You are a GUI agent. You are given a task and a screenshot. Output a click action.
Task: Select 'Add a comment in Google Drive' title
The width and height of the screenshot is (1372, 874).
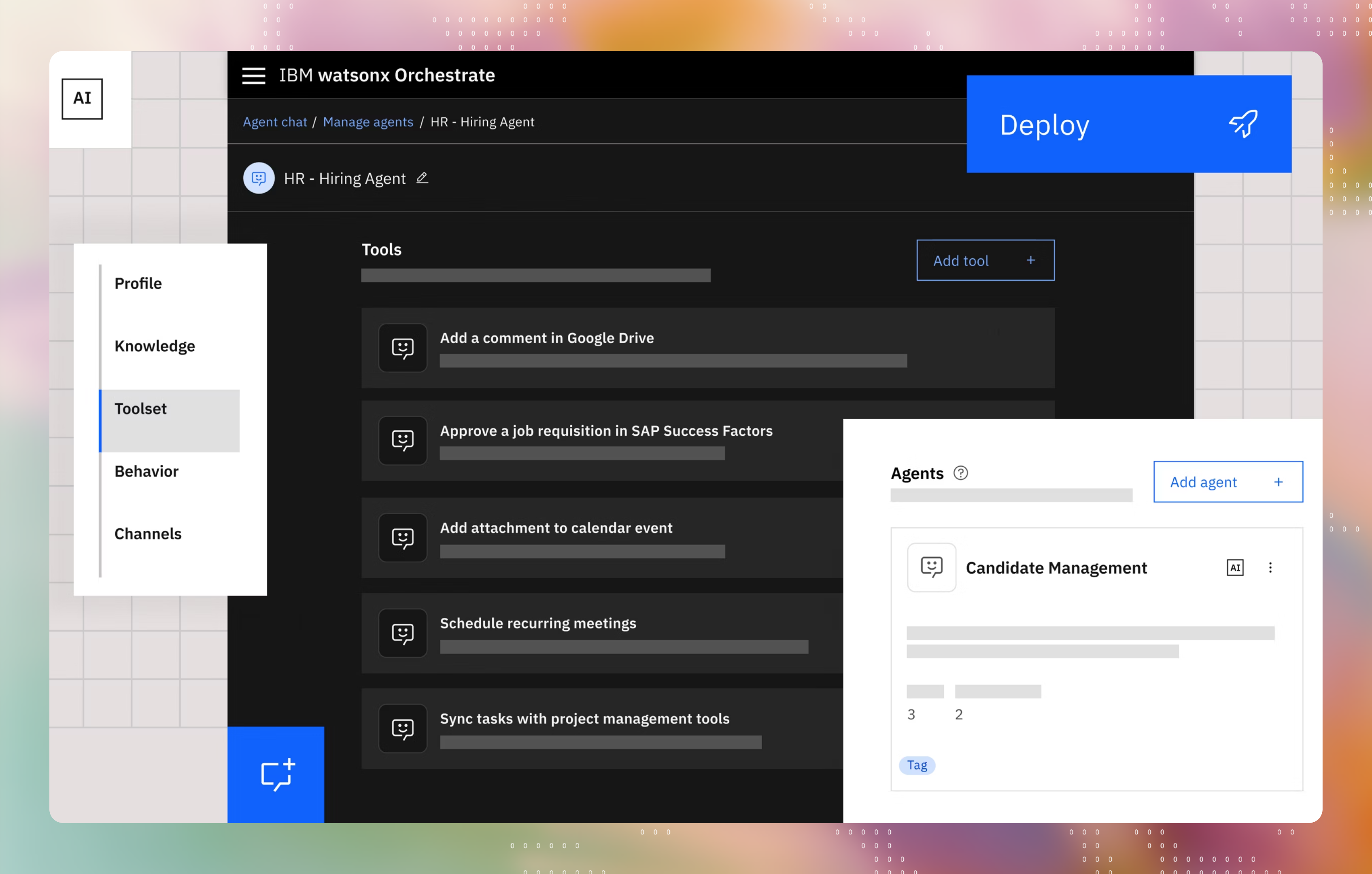[x=547, y=338]
